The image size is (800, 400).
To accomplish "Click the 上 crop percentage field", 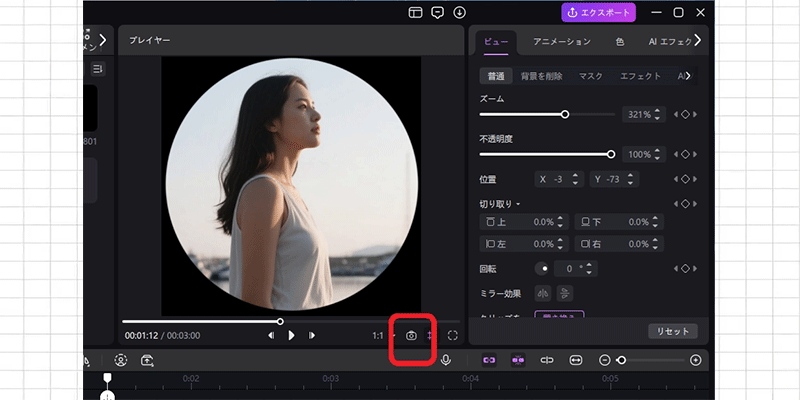I will [x=524, y=222].
